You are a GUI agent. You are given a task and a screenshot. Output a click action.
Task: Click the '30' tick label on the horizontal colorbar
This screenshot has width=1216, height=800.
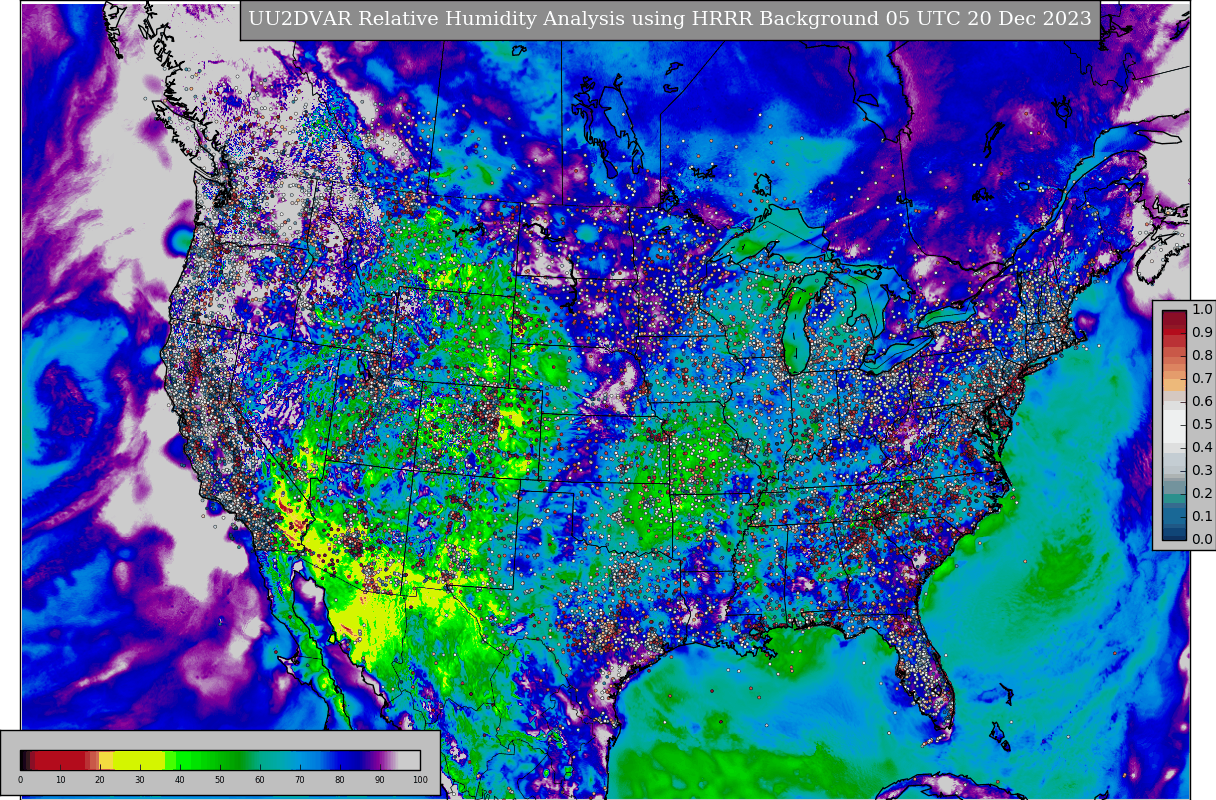click(140, 780)
